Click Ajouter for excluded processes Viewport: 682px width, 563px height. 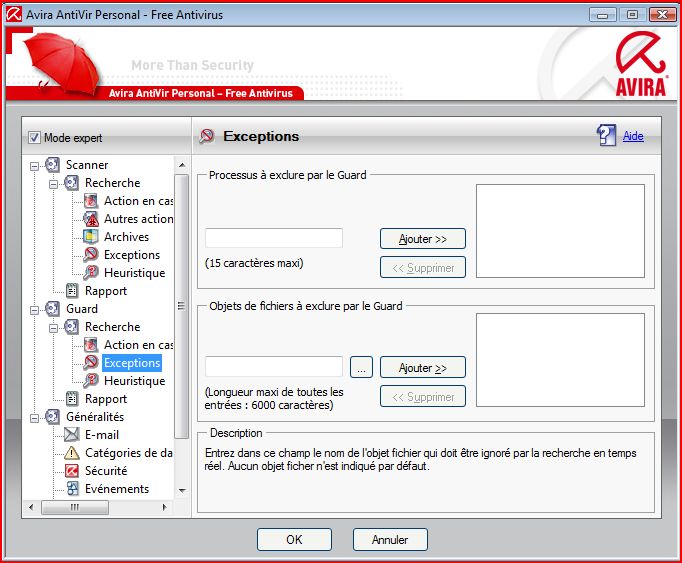(x=423, y=239)
